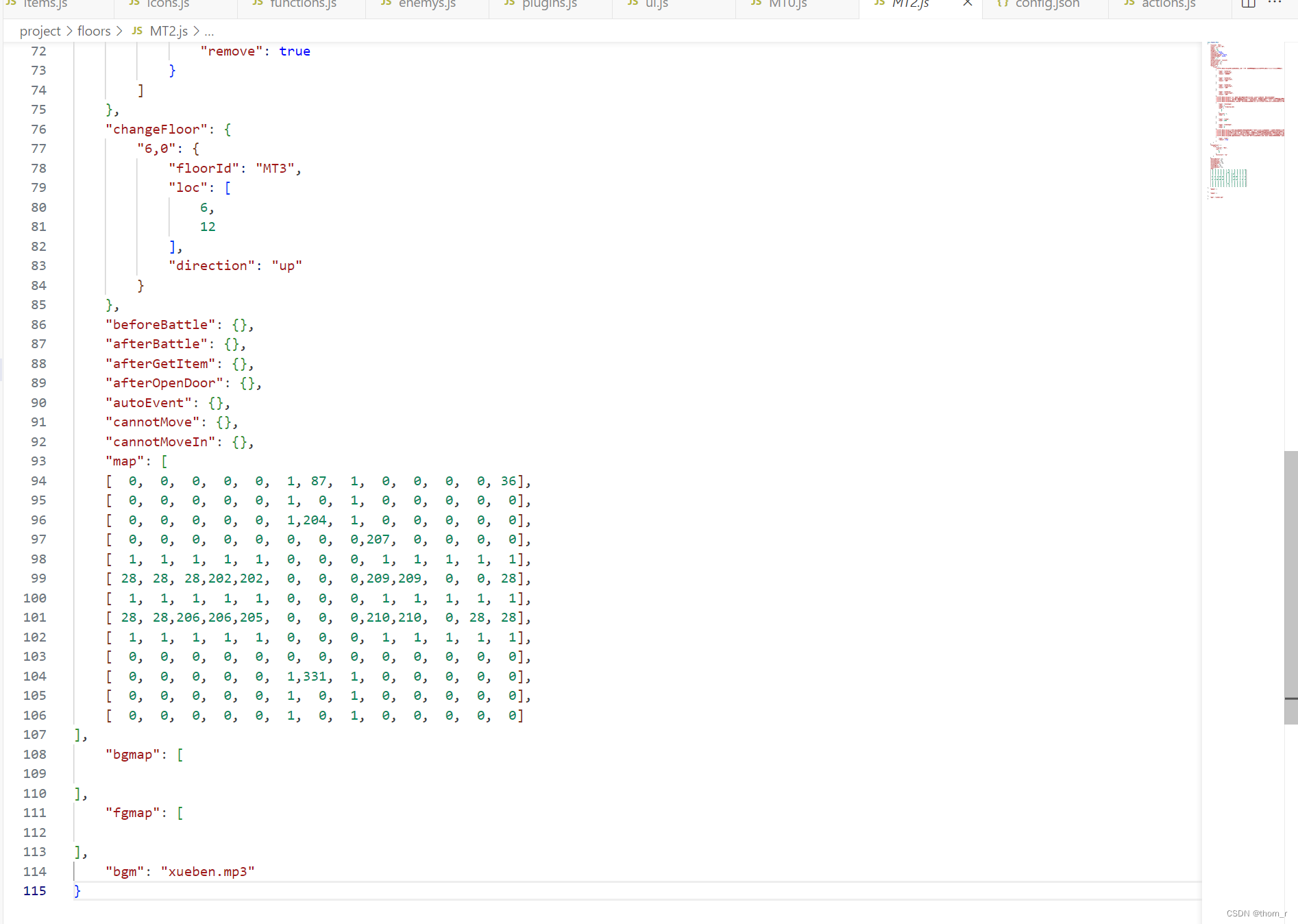
Task: Click the "loc" key on line 79
Action: coord(188,188)
